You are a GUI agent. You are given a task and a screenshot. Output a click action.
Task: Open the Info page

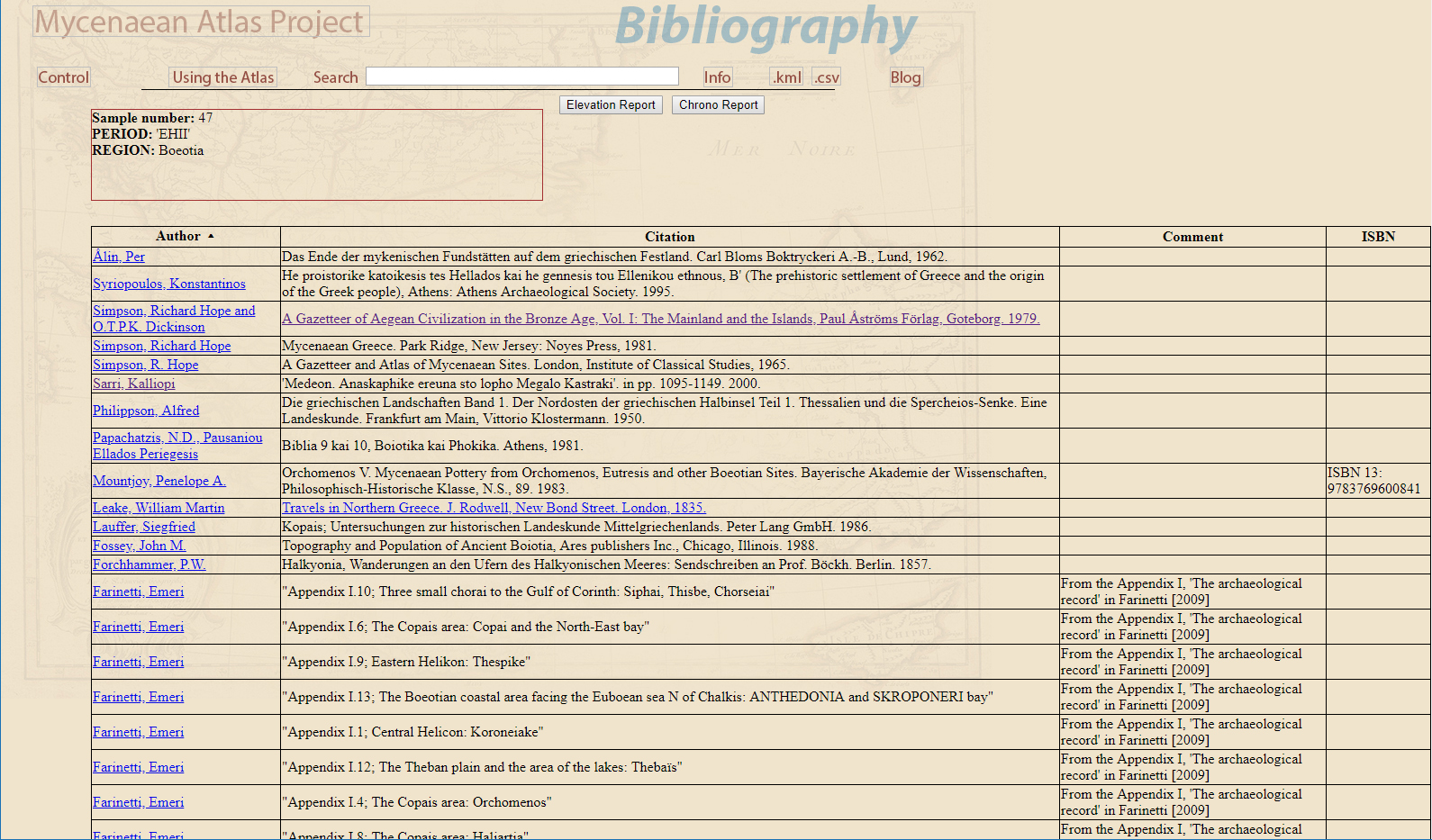(x=717, y=77)
